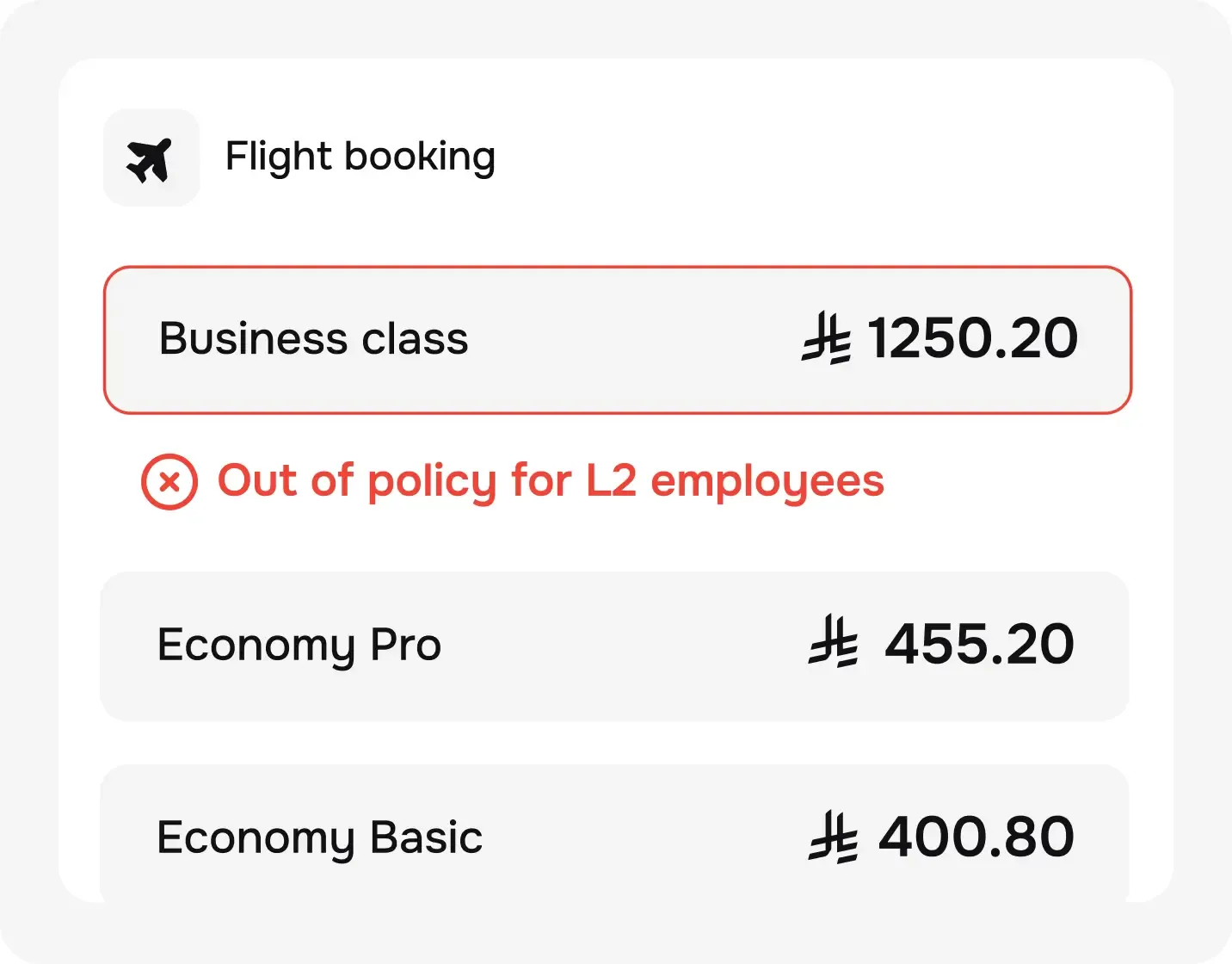Click the "Economy Pro" label text

point(299,646)
